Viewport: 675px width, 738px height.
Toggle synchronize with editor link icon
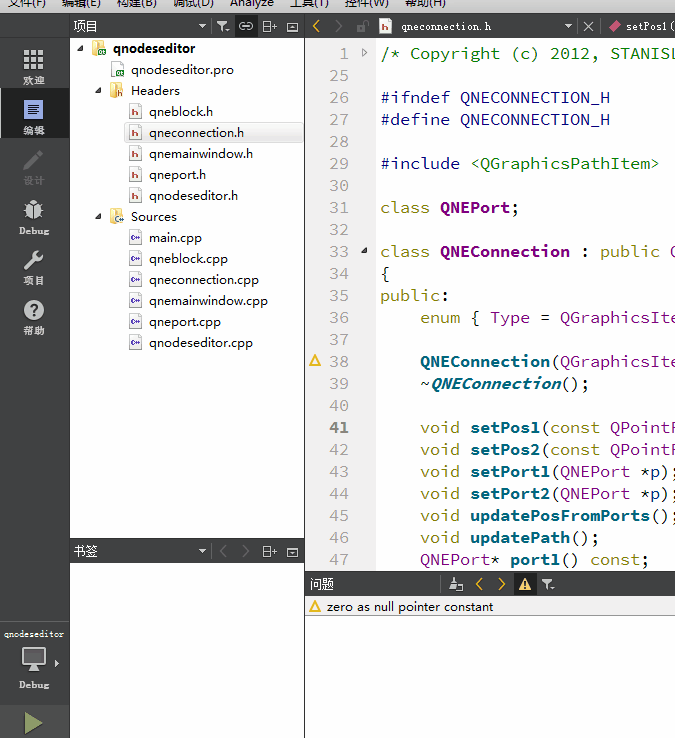pyautogui.click(x=246, y=26)
